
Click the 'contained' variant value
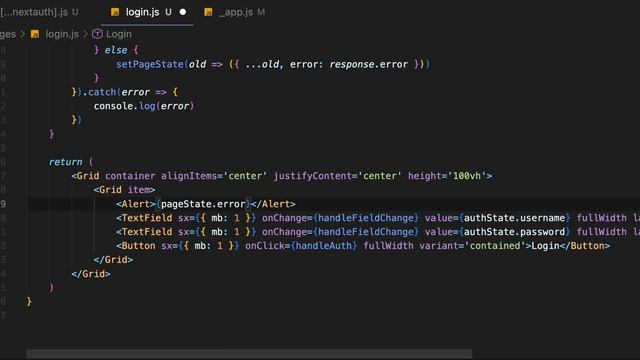(x=495, y=246)
